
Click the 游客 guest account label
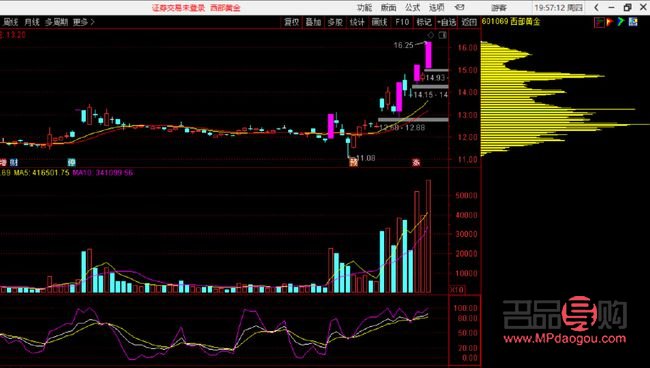[499, 8]
